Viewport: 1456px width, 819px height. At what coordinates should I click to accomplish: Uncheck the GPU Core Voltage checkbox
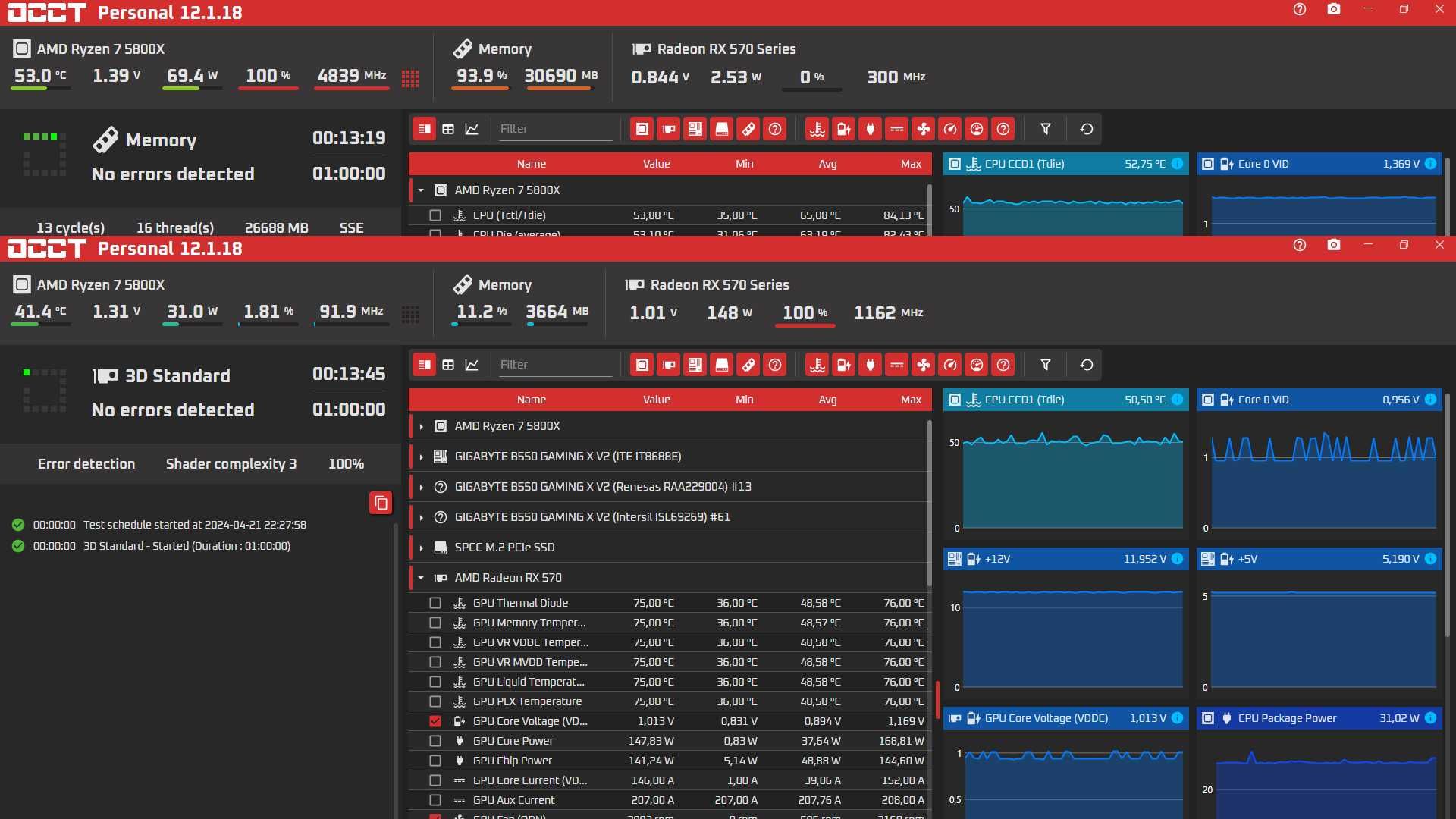[x=435, y=721]
